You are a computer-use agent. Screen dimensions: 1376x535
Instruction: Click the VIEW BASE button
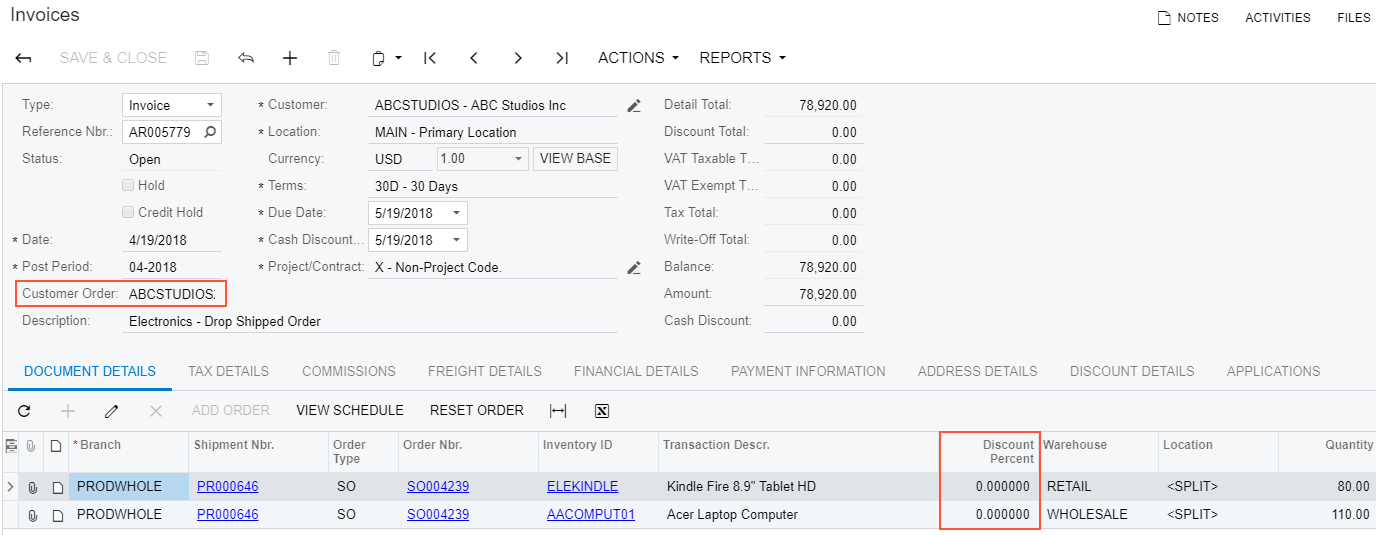(575, 159)
